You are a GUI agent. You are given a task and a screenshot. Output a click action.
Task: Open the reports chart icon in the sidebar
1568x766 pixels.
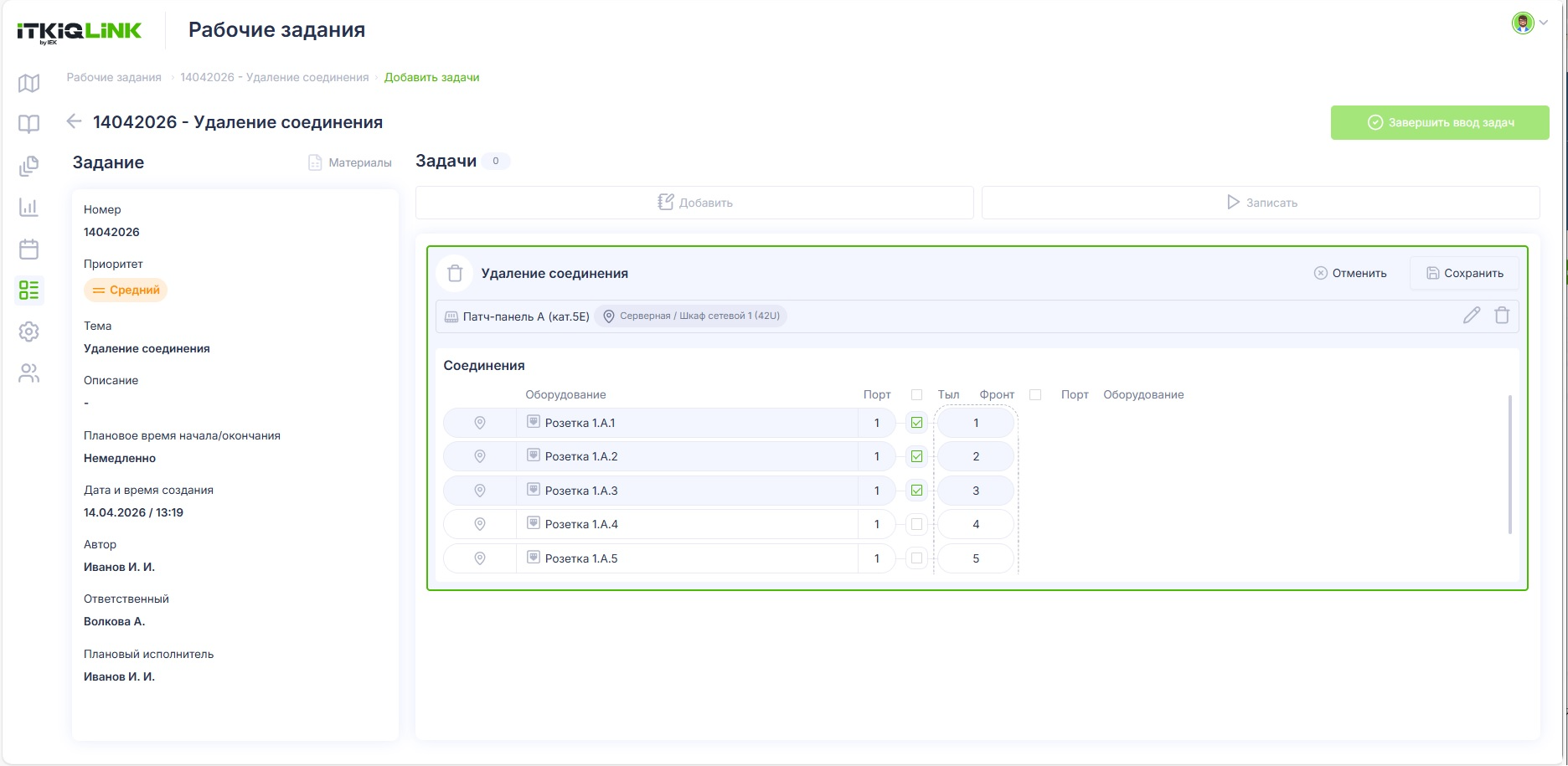click(29, 207)
